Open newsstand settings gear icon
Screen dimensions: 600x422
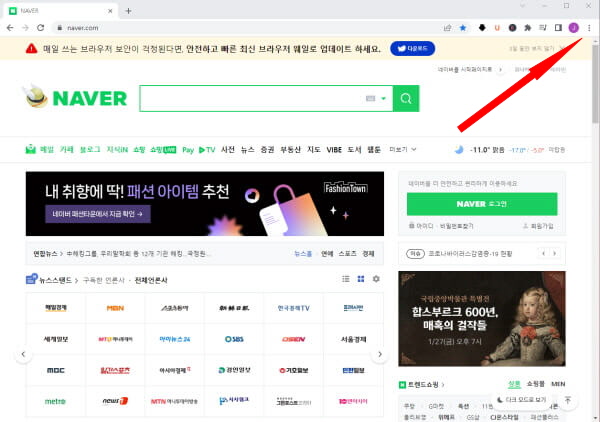376,279
